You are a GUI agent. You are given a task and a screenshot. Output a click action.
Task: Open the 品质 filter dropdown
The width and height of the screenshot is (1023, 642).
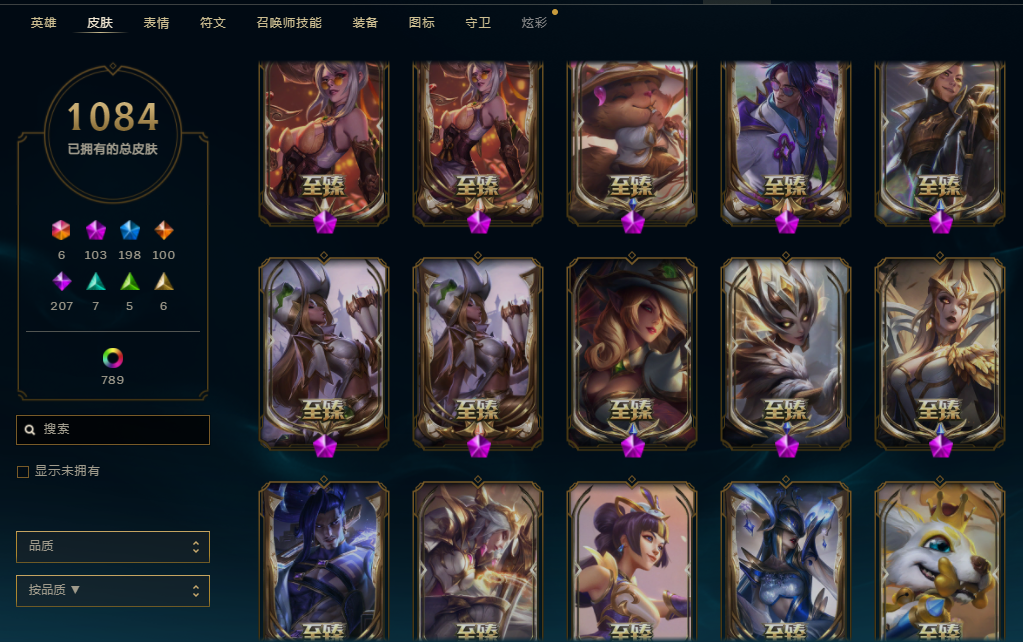113,547
